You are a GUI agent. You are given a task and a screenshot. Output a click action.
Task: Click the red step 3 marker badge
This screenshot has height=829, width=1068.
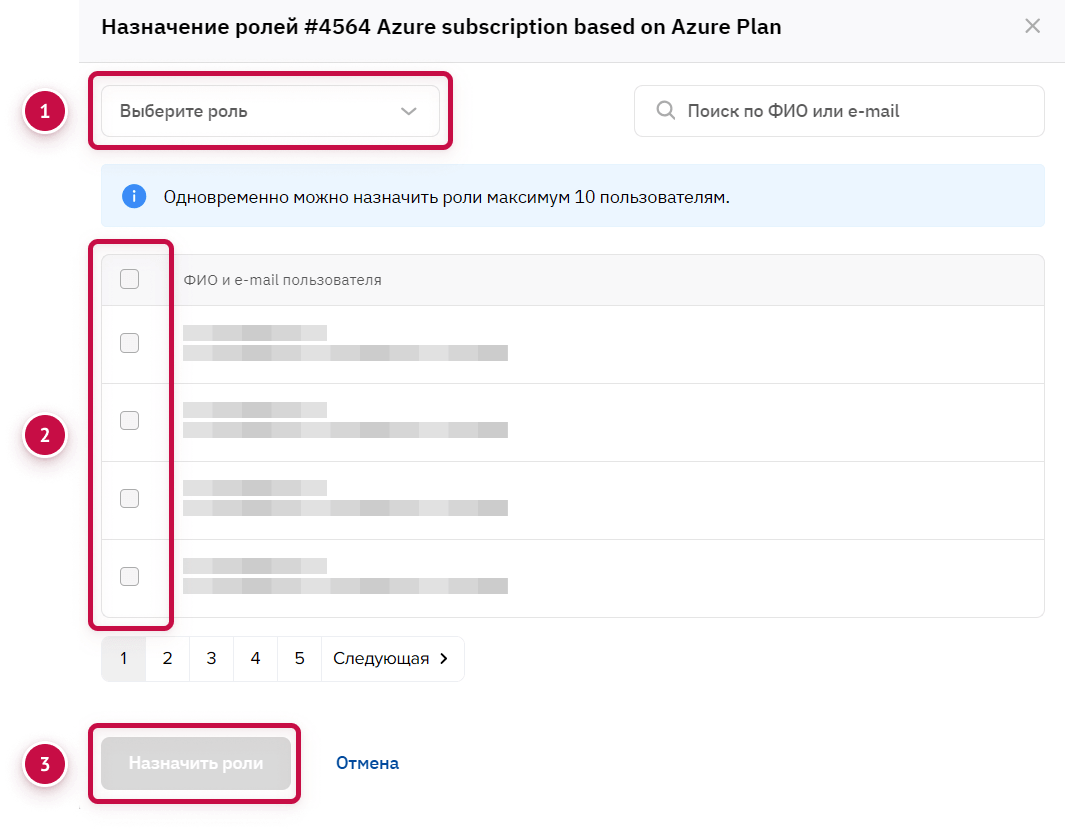click(x=45, y=765)
